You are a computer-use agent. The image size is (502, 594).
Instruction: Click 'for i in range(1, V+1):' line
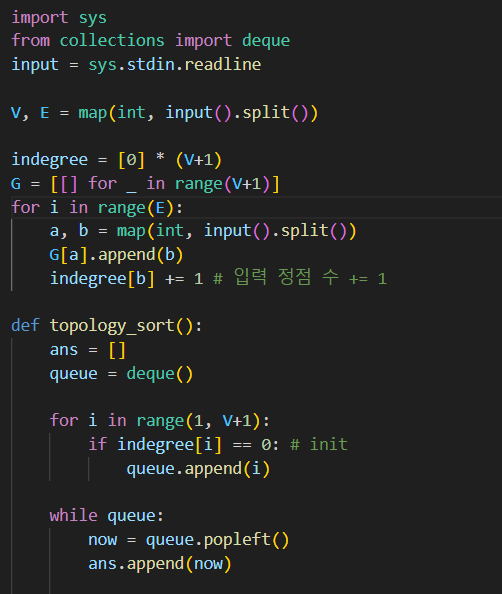pos(160,420)
